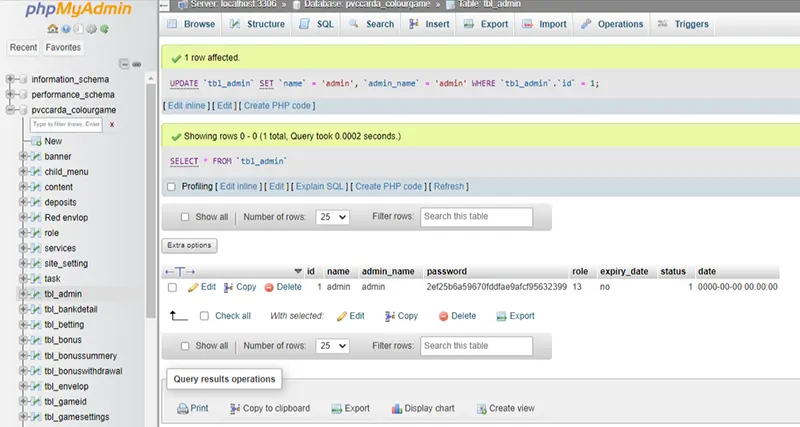The height and width of the screenshot is (427, 800).
Task: Click Refresh link beside Profiling
Action: 449,187
